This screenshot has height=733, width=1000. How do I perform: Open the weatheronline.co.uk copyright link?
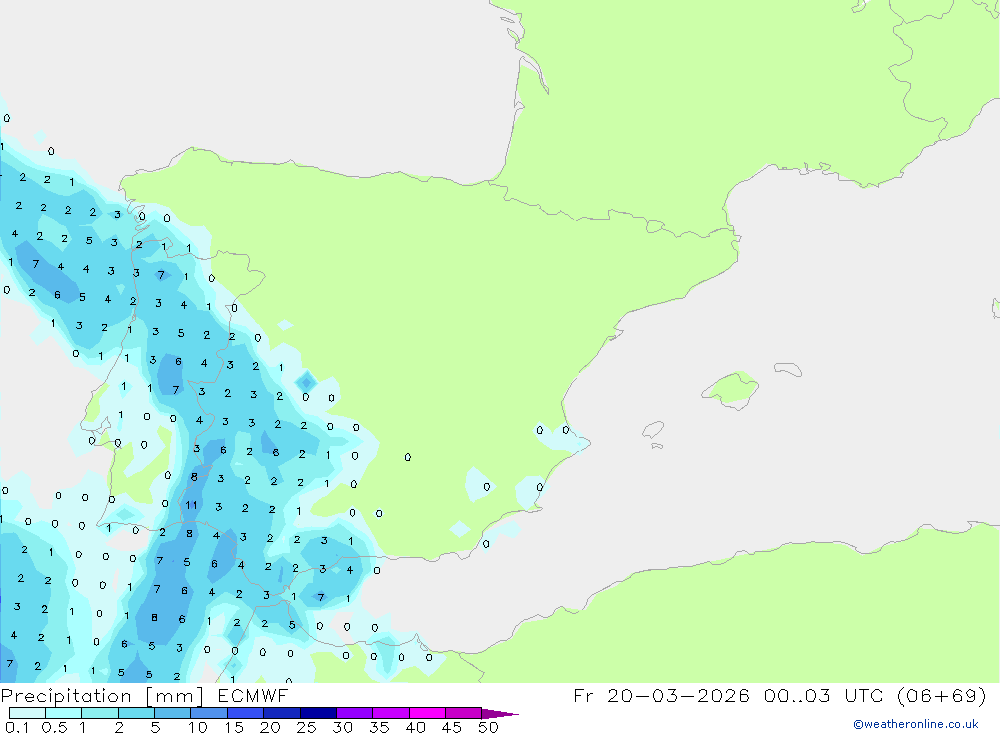click(x=916, y=724)
